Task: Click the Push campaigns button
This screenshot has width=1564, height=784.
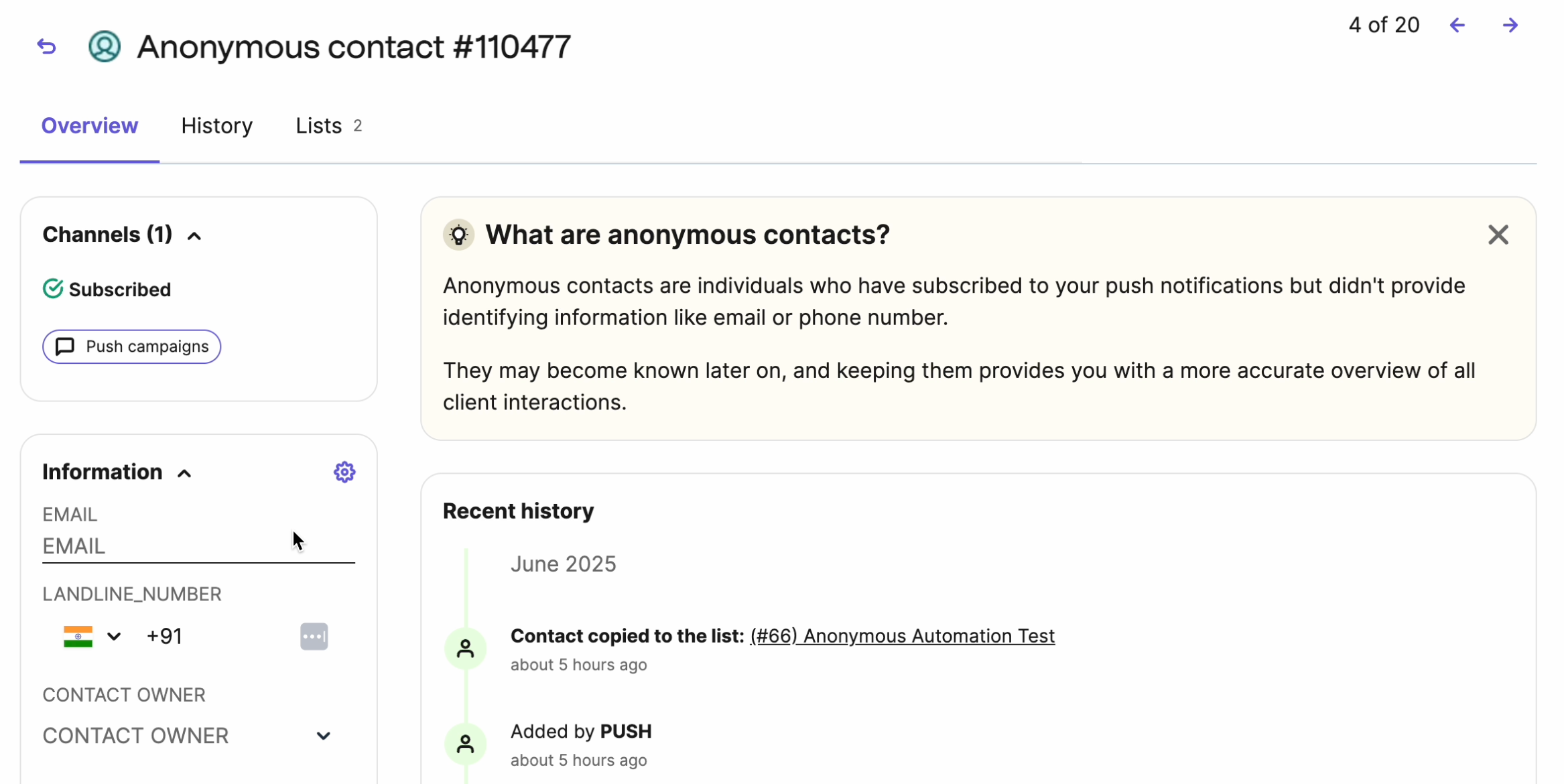Action: pos(131,346)
